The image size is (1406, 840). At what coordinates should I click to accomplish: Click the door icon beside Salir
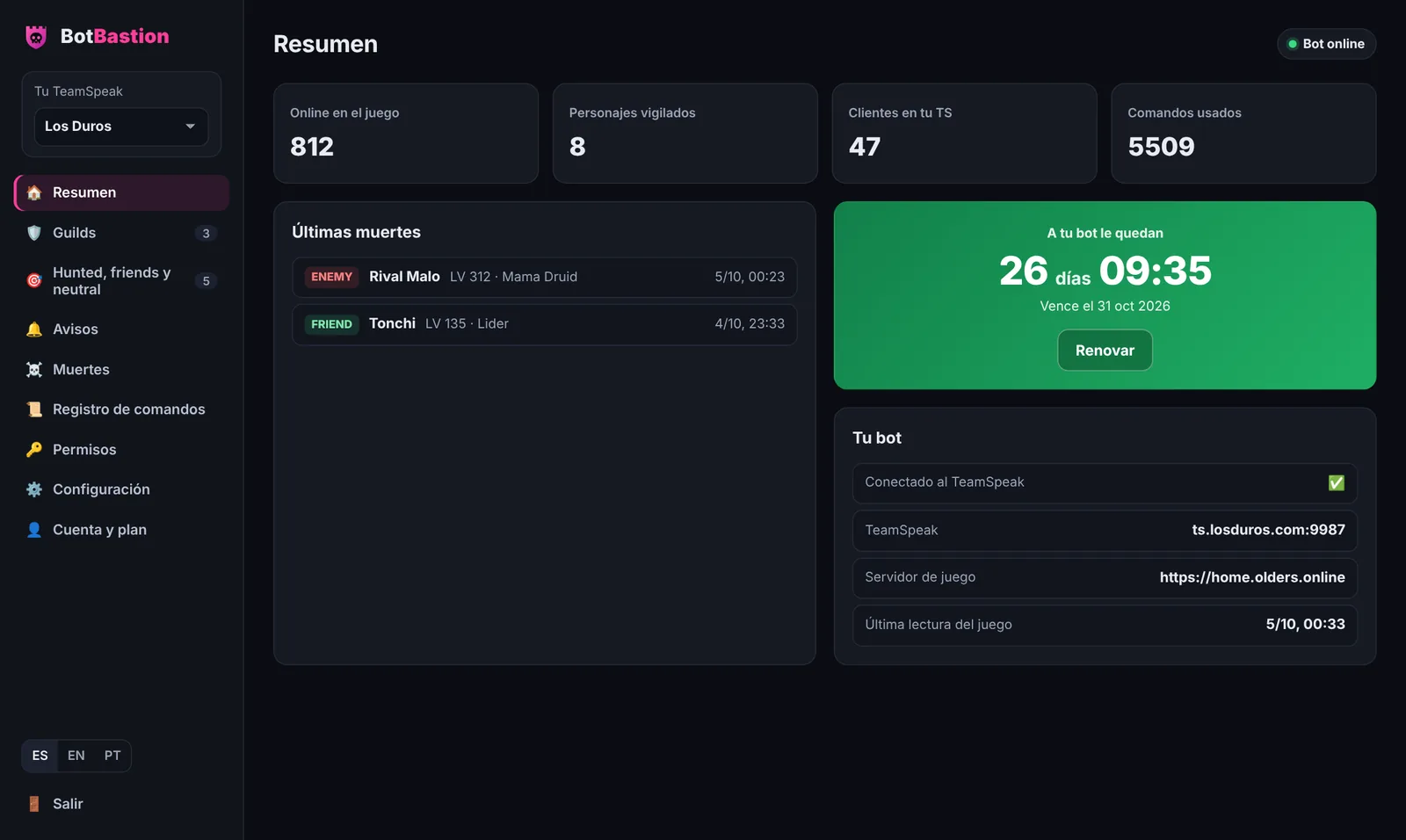pos(34,804)
